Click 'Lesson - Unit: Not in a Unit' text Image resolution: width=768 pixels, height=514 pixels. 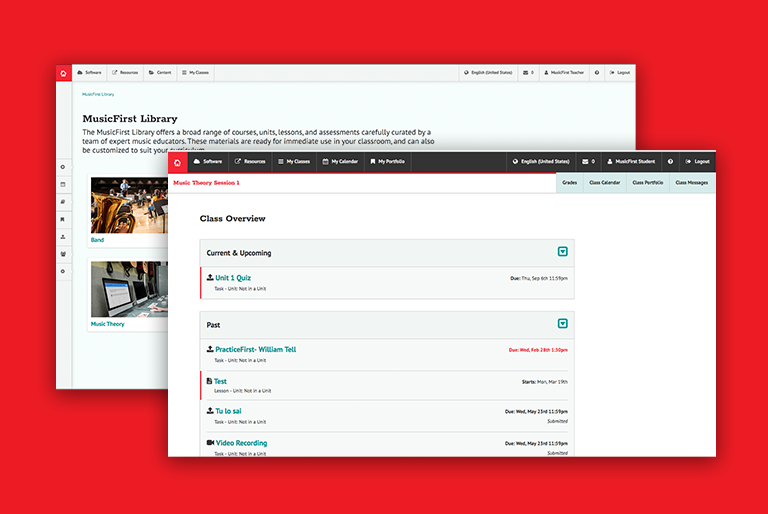coord(242,391)
